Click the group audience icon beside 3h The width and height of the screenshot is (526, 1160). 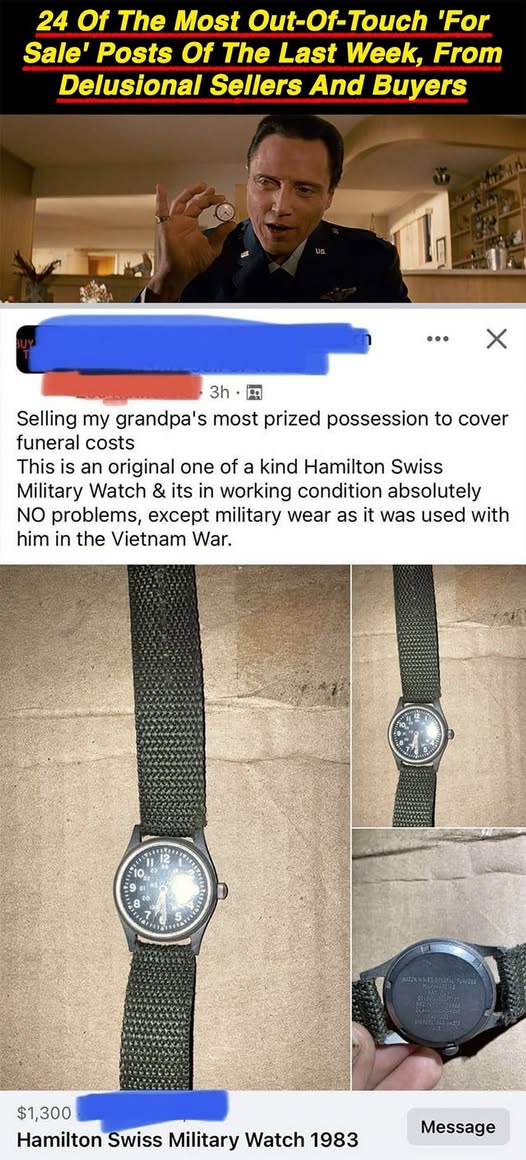pos(251,390)
